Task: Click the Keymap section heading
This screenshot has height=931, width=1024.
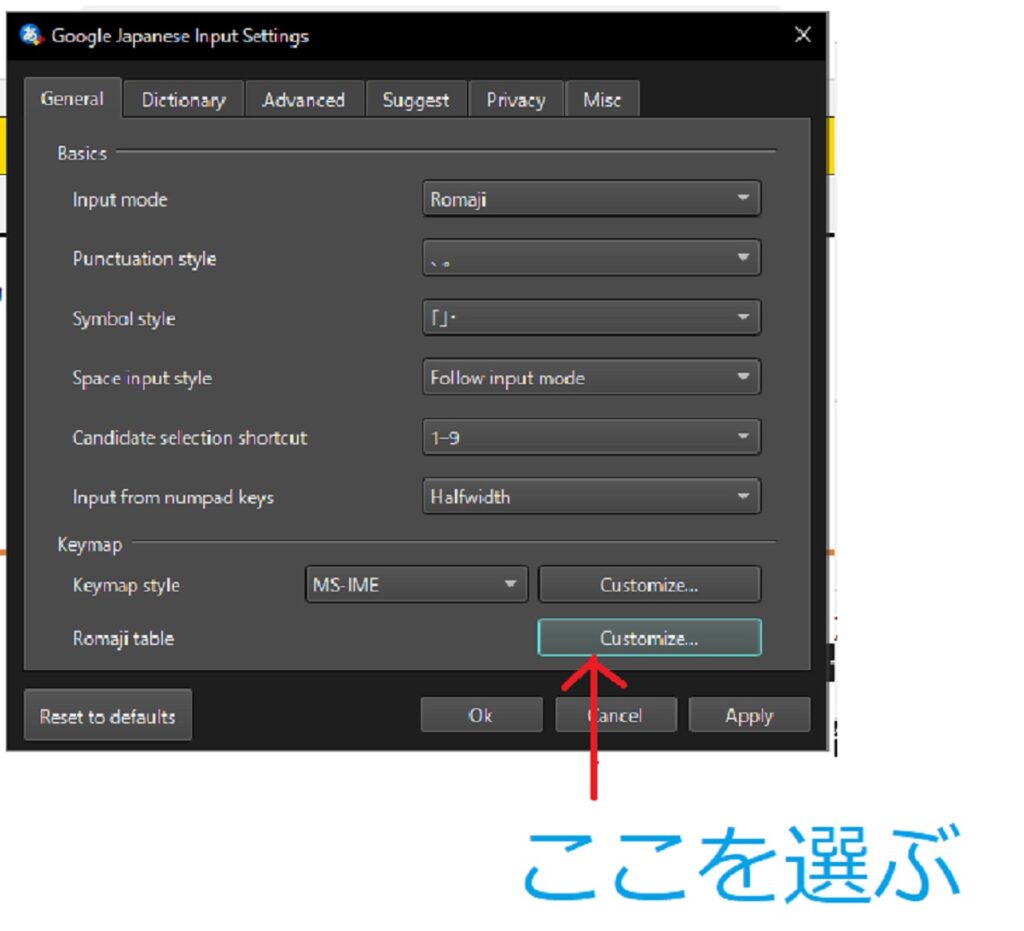Action: click(89, 544)
